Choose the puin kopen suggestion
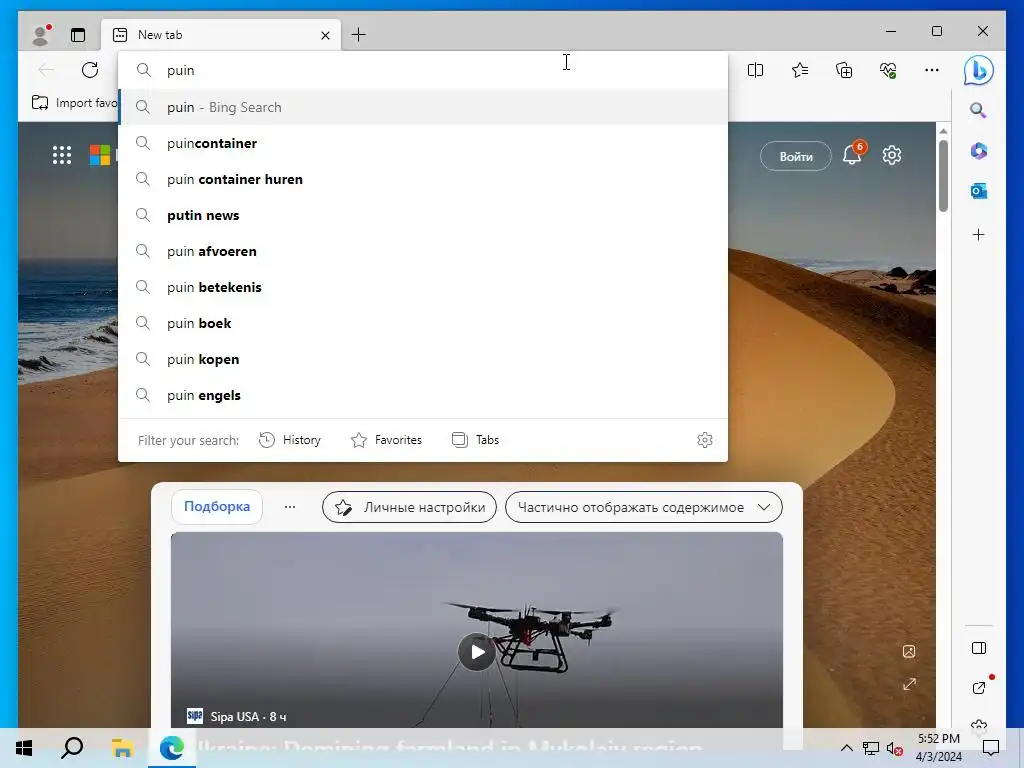 tap(423, 359)
